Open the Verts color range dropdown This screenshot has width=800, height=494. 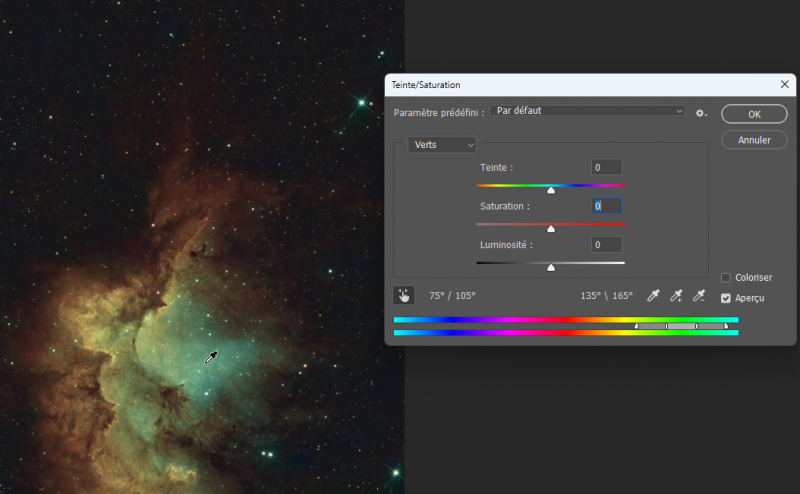click(442, 145)
